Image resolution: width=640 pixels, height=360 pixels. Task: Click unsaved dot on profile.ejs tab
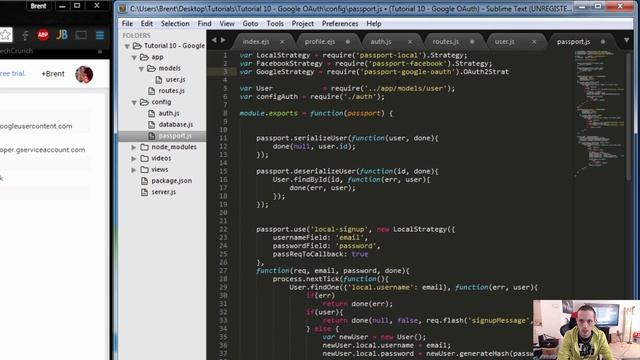(348, 42)
